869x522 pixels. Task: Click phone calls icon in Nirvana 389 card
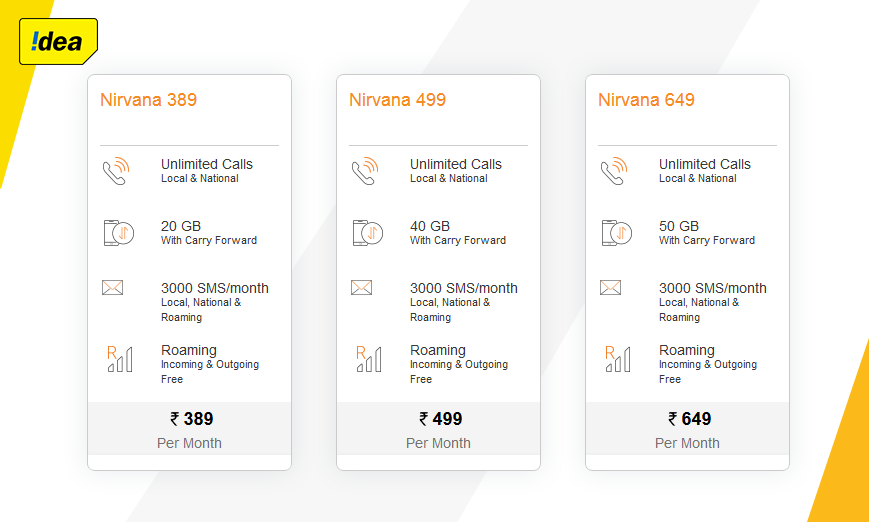[116, 171]
